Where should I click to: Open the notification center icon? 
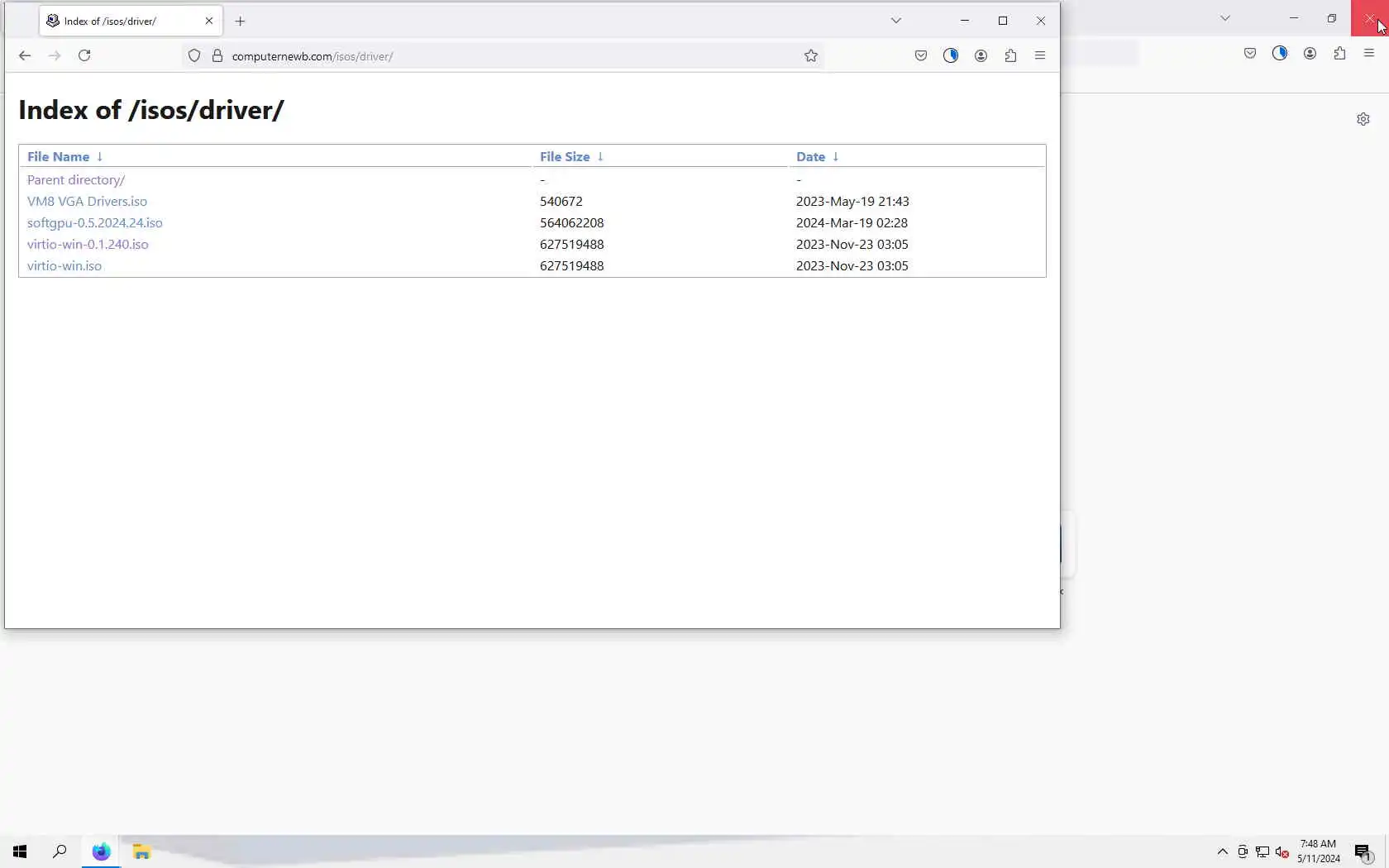(x=1363, y=851)
